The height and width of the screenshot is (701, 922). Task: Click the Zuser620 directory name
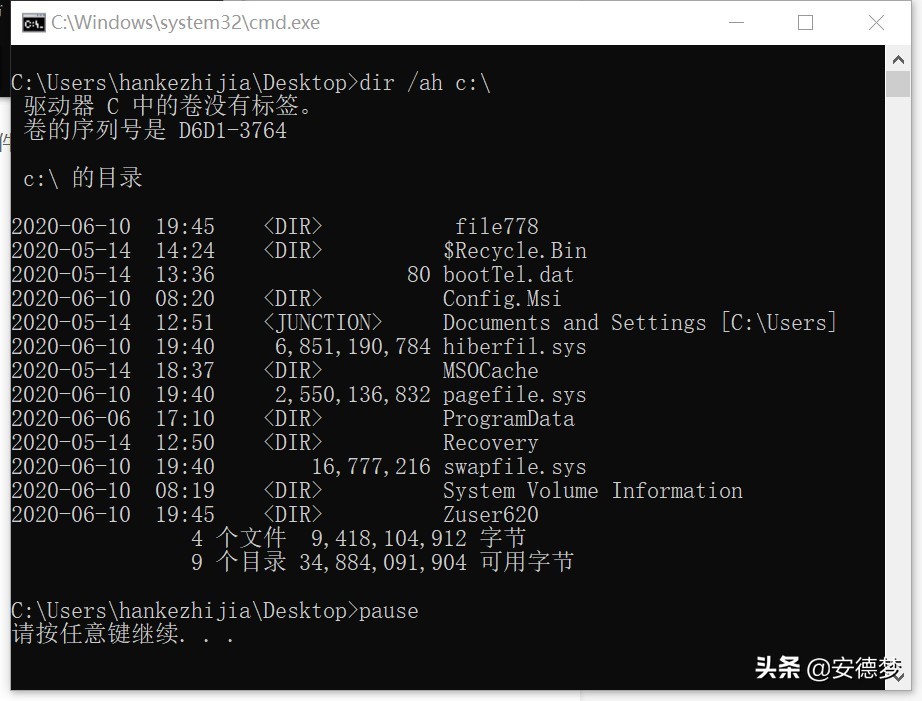[x=490, y=515]
